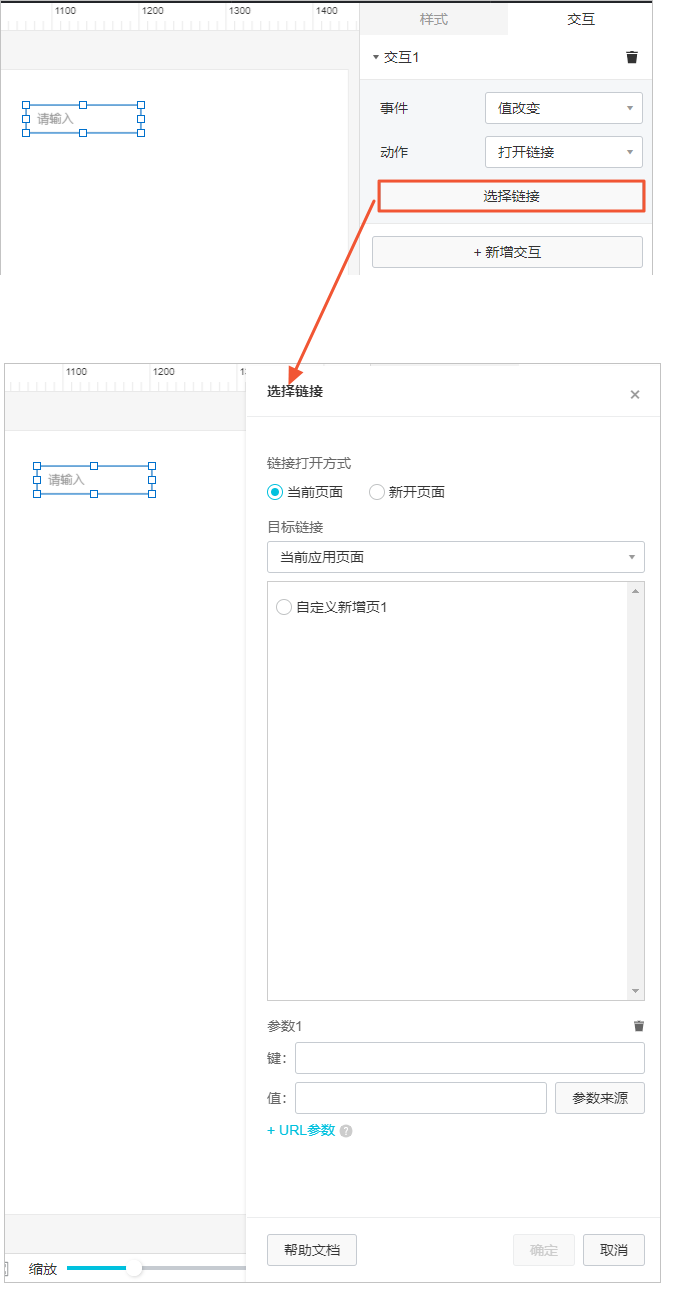
Task: Click the page list scrollbar down arrow
Action: pos(636,991)
